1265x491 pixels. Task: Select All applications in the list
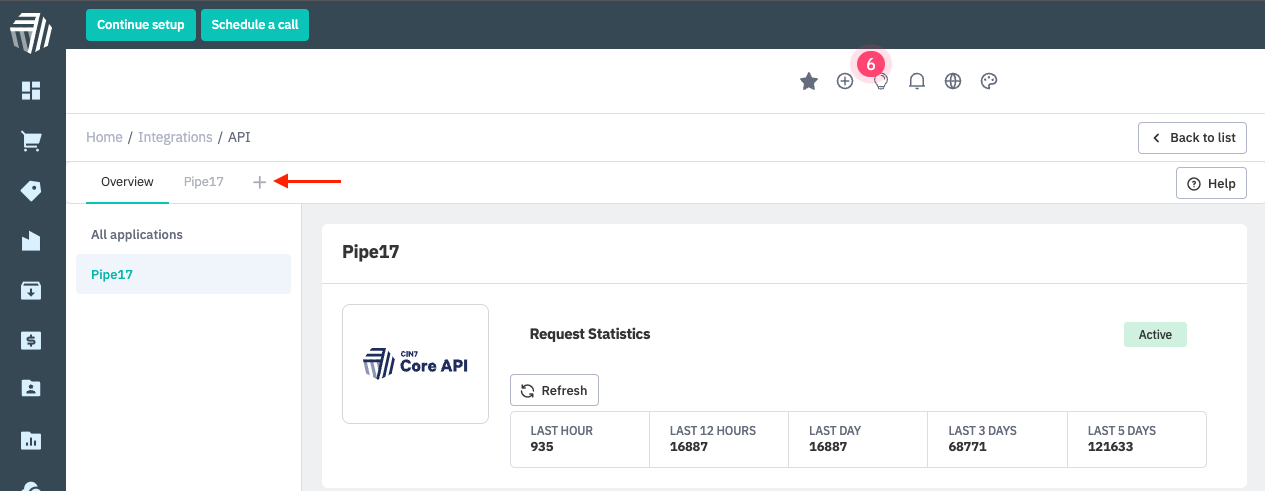point(137,234)
